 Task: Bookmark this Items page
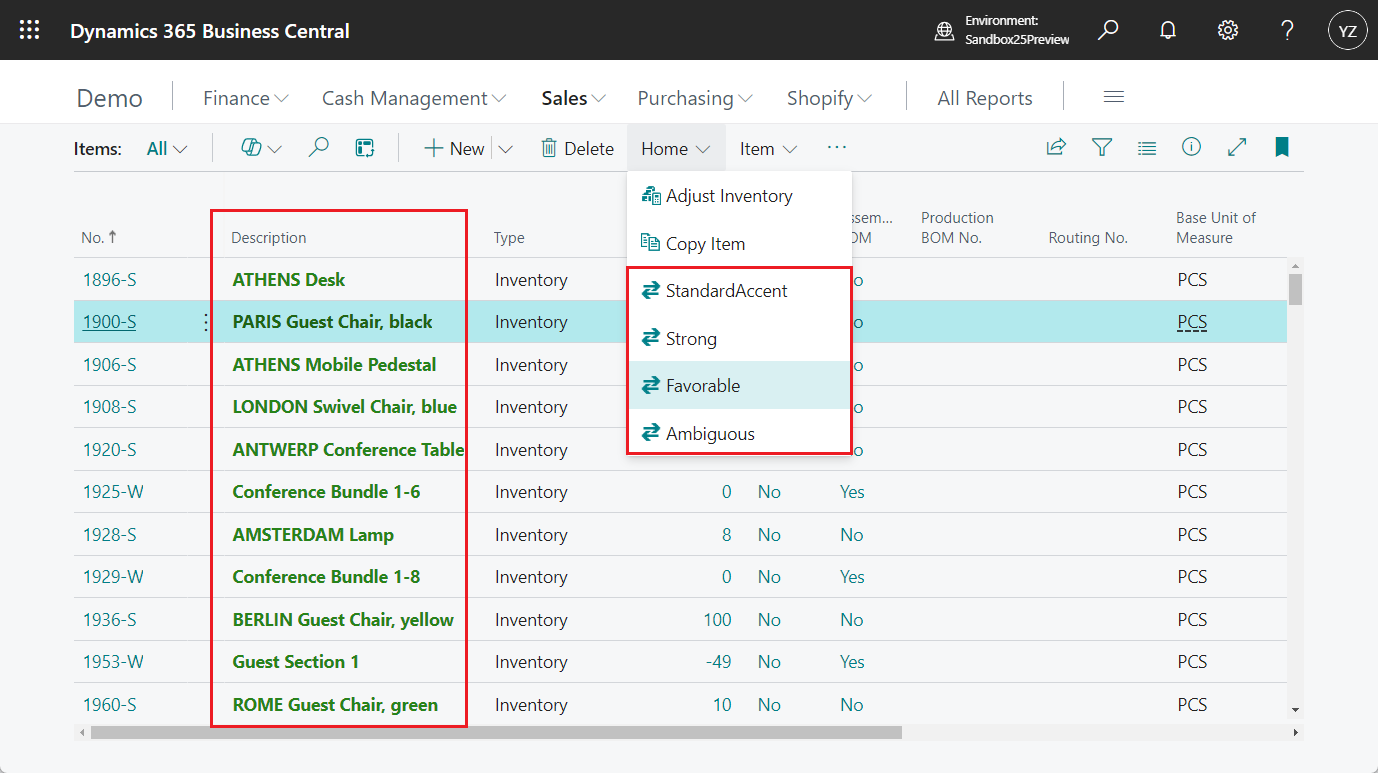pos(1282,148)
